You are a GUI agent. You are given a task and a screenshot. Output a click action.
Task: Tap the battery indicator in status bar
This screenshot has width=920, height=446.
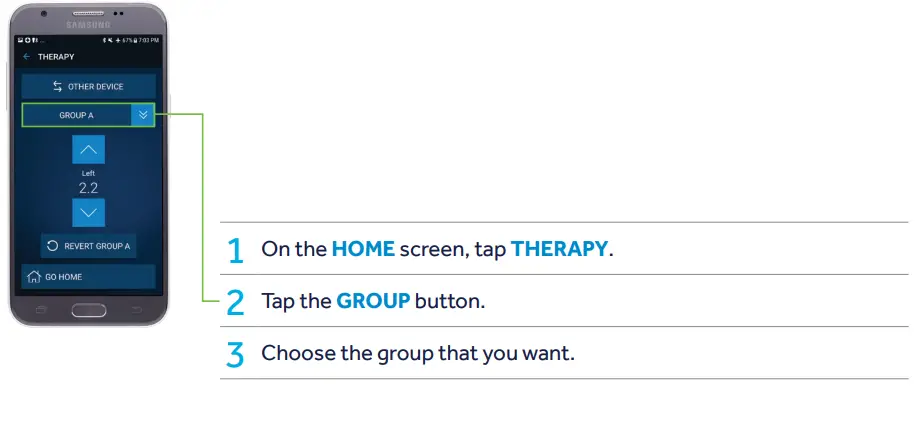tap(133, 40)
